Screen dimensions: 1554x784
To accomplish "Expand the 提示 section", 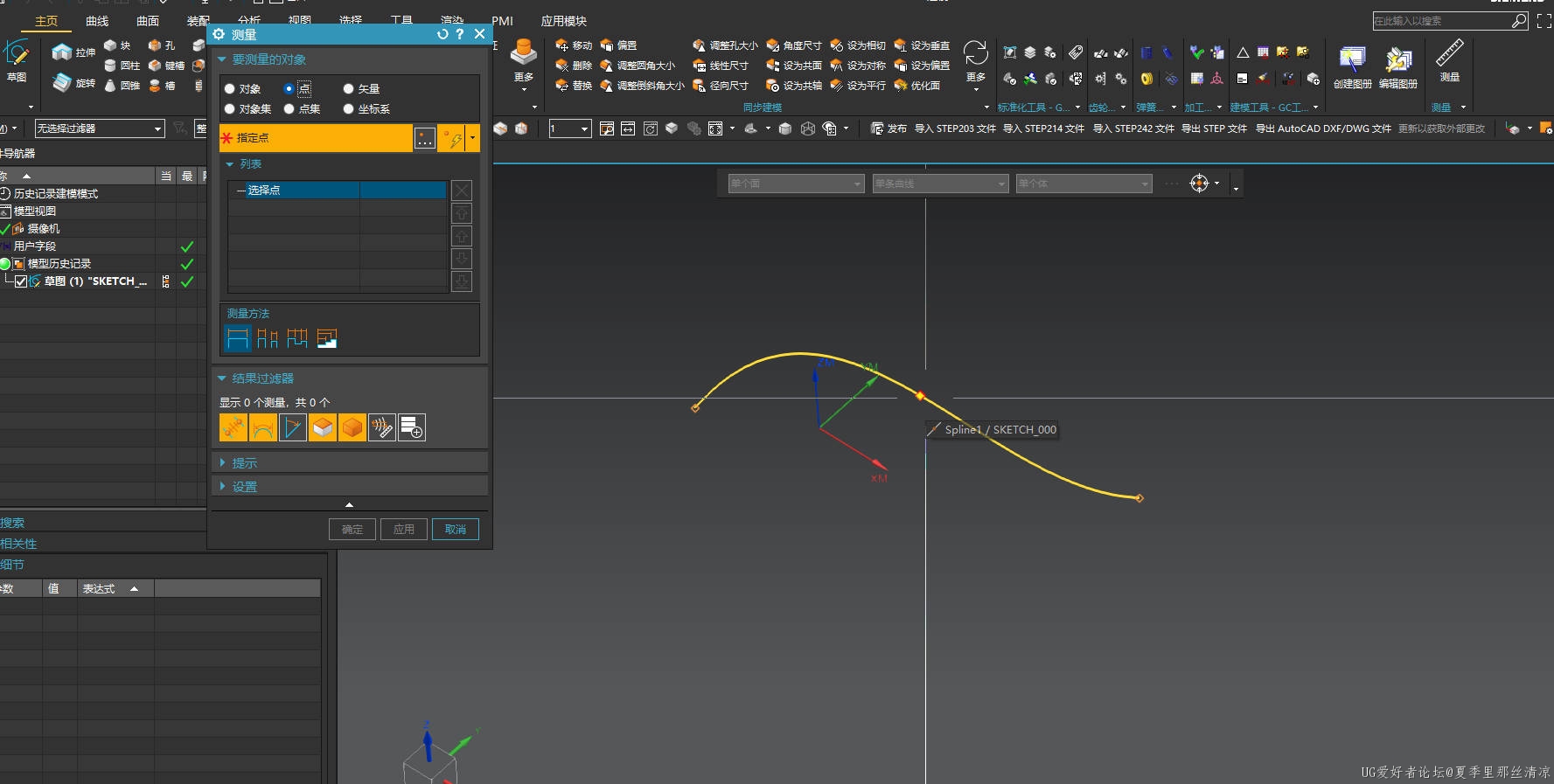I will (x=222, y=462).
